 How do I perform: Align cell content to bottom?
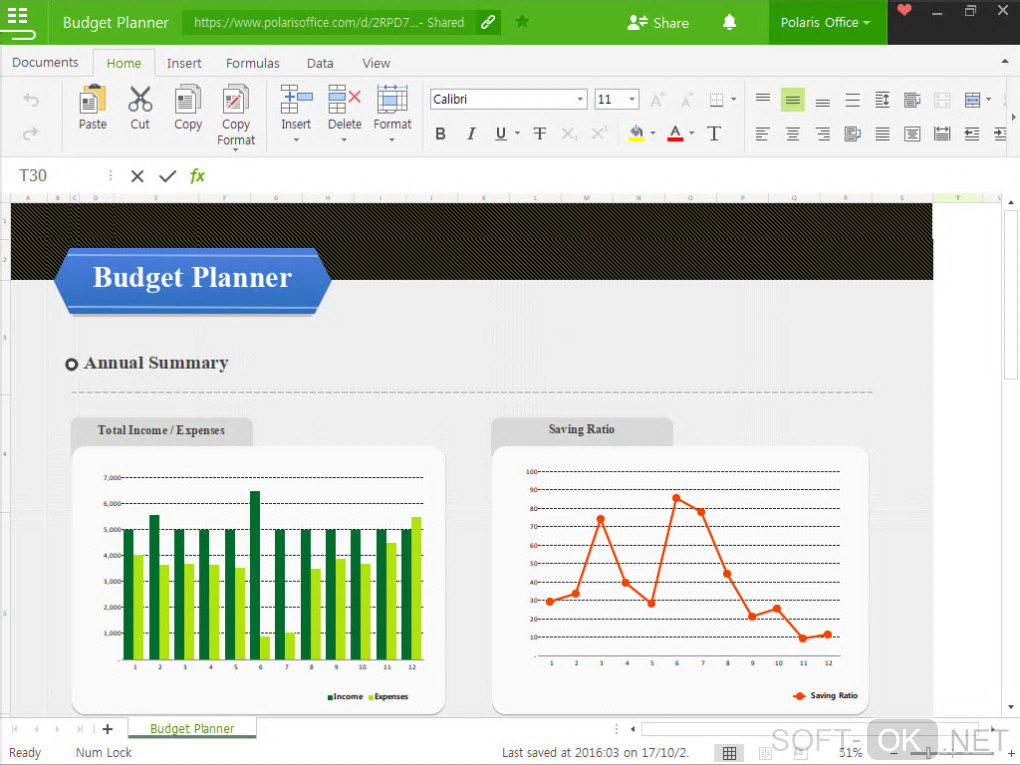[822, 100]
